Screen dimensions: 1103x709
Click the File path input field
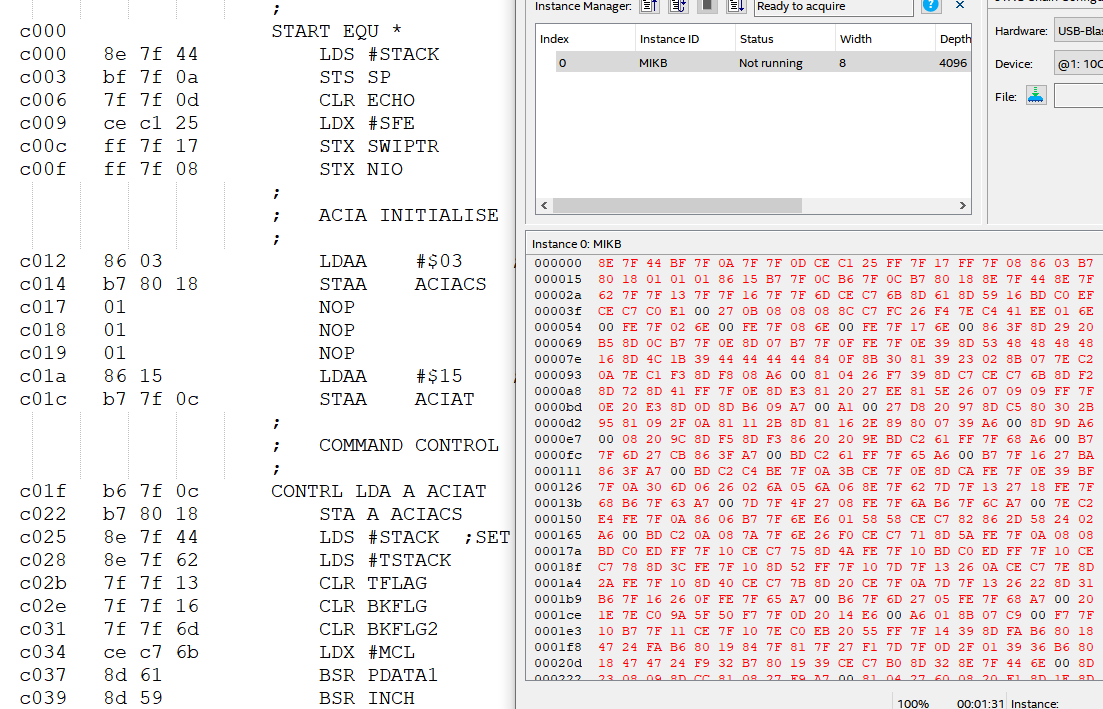point(1078,96)
